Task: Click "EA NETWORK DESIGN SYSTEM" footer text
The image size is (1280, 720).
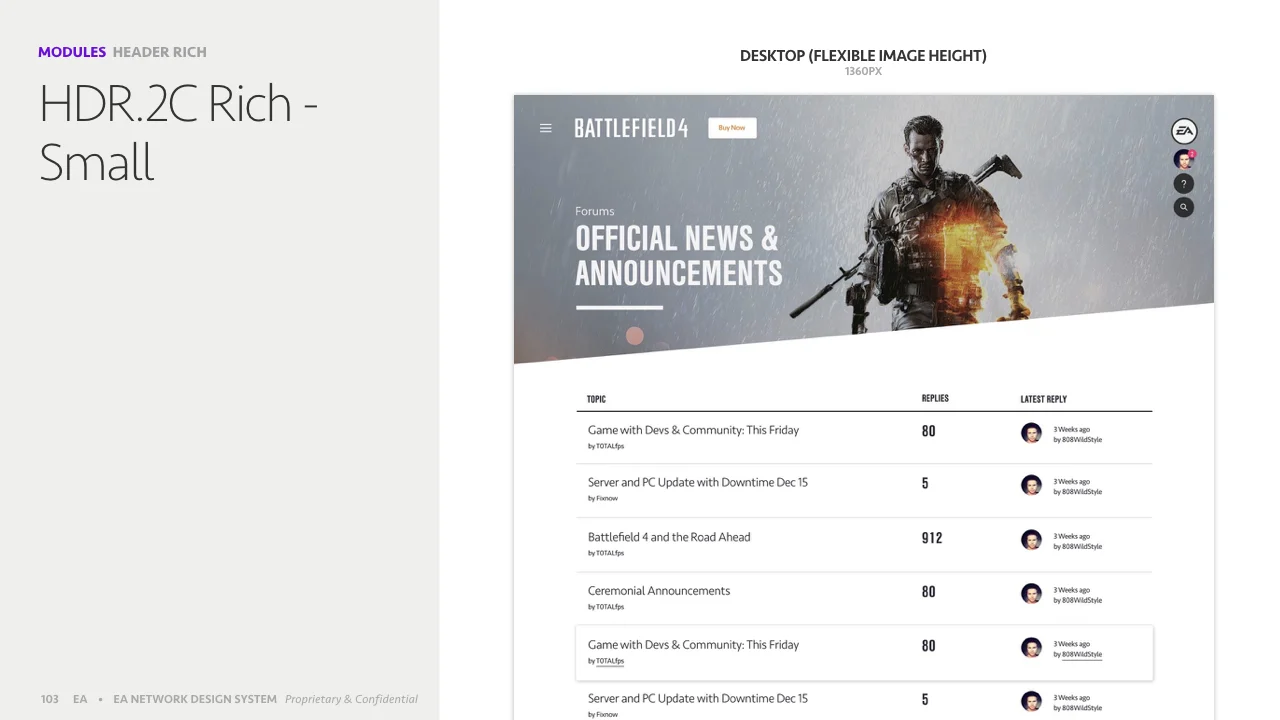Action: [x=195, y=699]
